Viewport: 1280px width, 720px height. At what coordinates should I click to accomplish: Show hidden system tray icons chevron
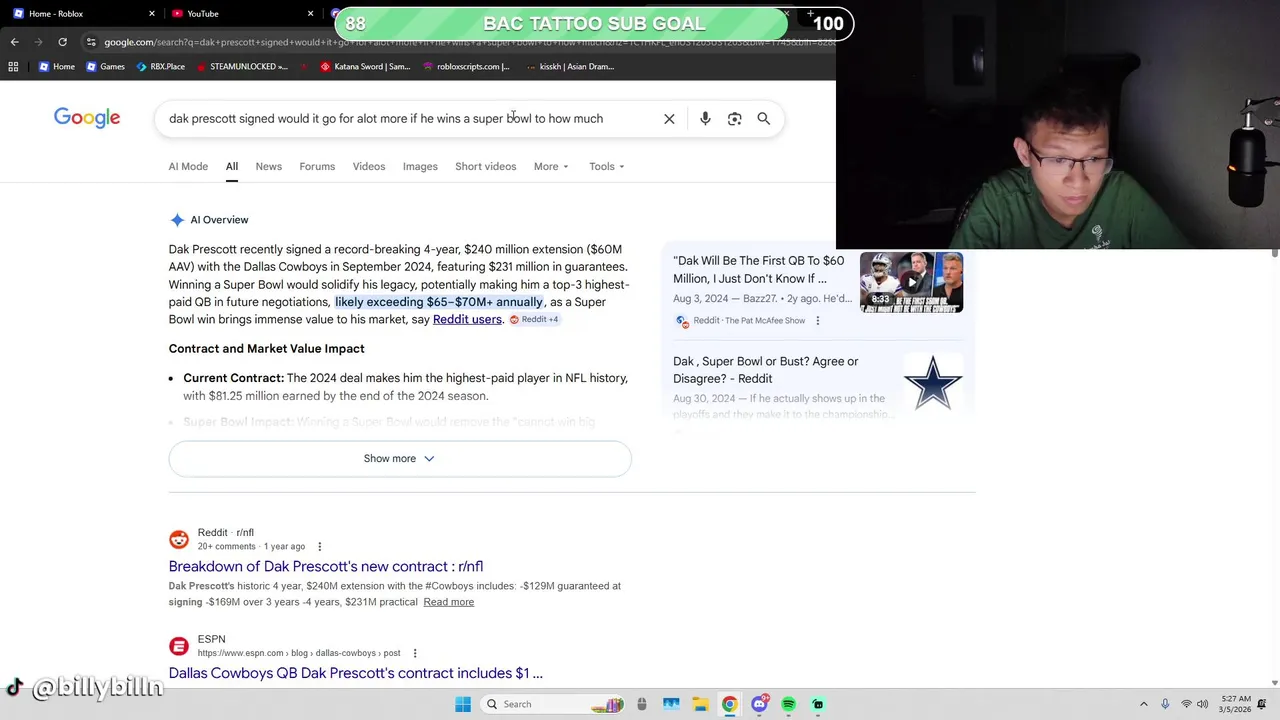1144,704
